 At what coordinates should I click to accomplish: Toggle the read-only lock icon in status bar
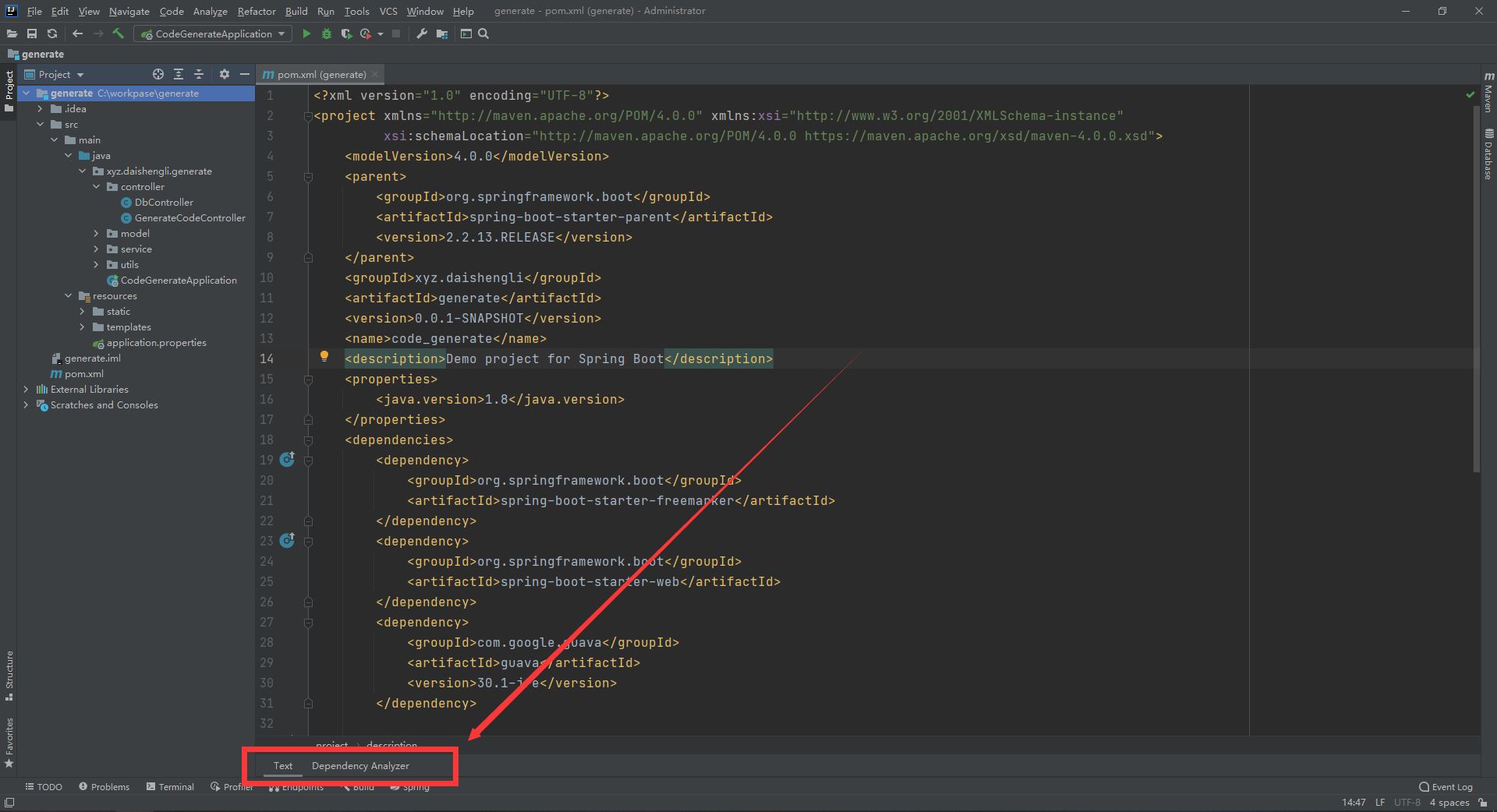point(1482,803)
